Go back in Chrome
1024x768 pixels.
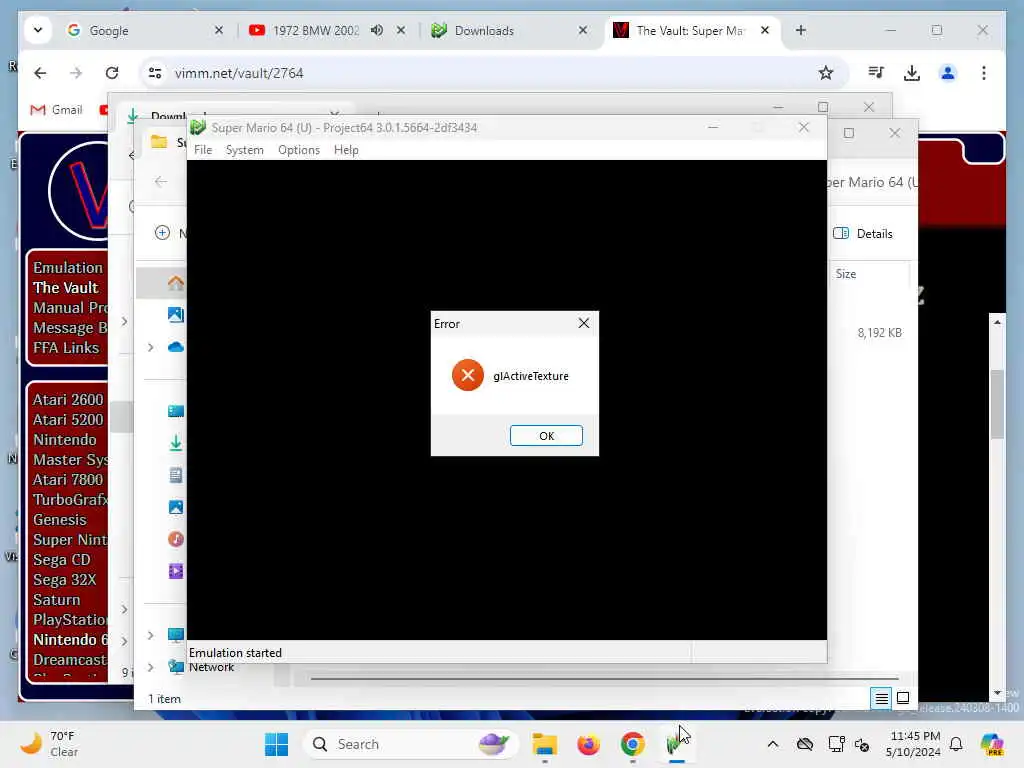coord(40,73)
